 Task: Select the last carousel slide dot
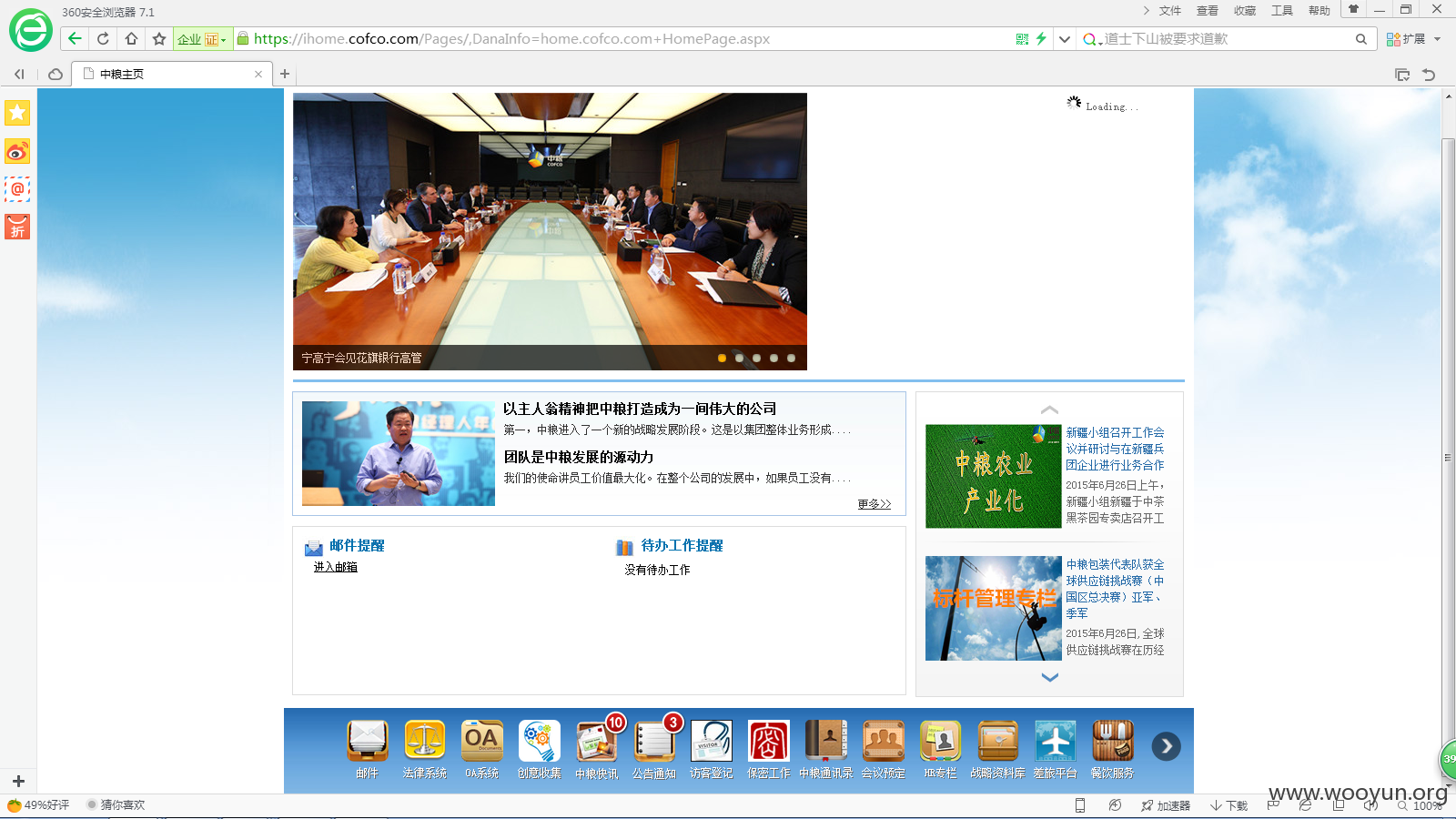[x=791, y=358]
